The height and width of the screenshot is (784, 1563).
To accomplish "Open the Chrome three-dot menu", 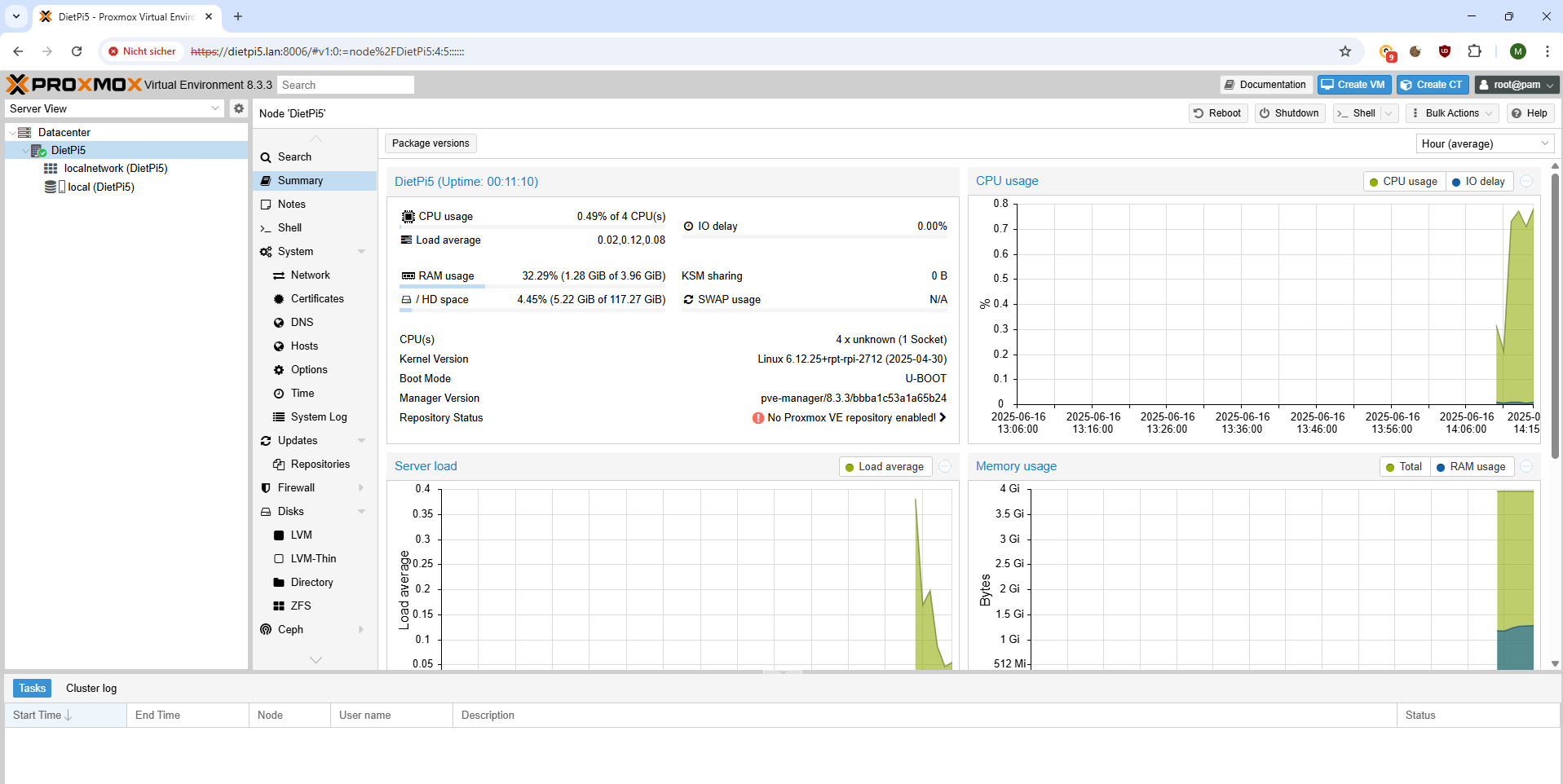I will point(1547,51).
